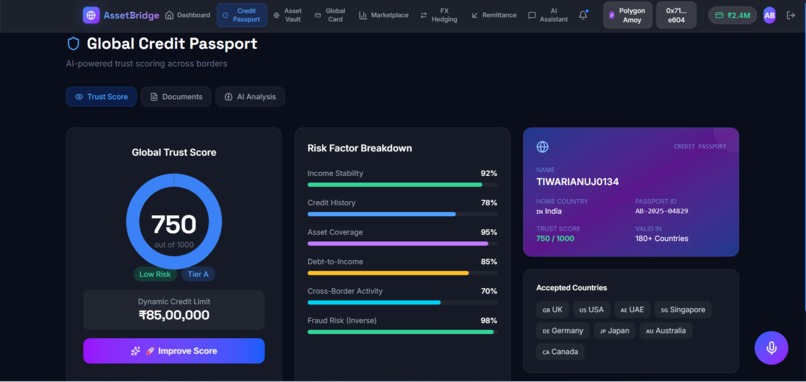Click the Debt-to-Income progress bar
This screenshot has width=806, height=382.
click(402, 273)
